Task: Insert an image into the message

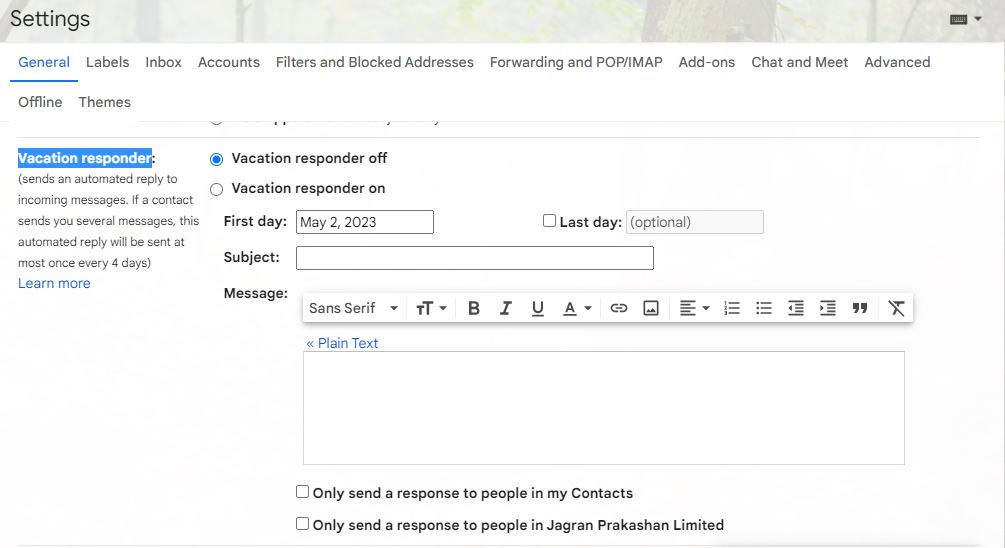Action: coord(651,308)
